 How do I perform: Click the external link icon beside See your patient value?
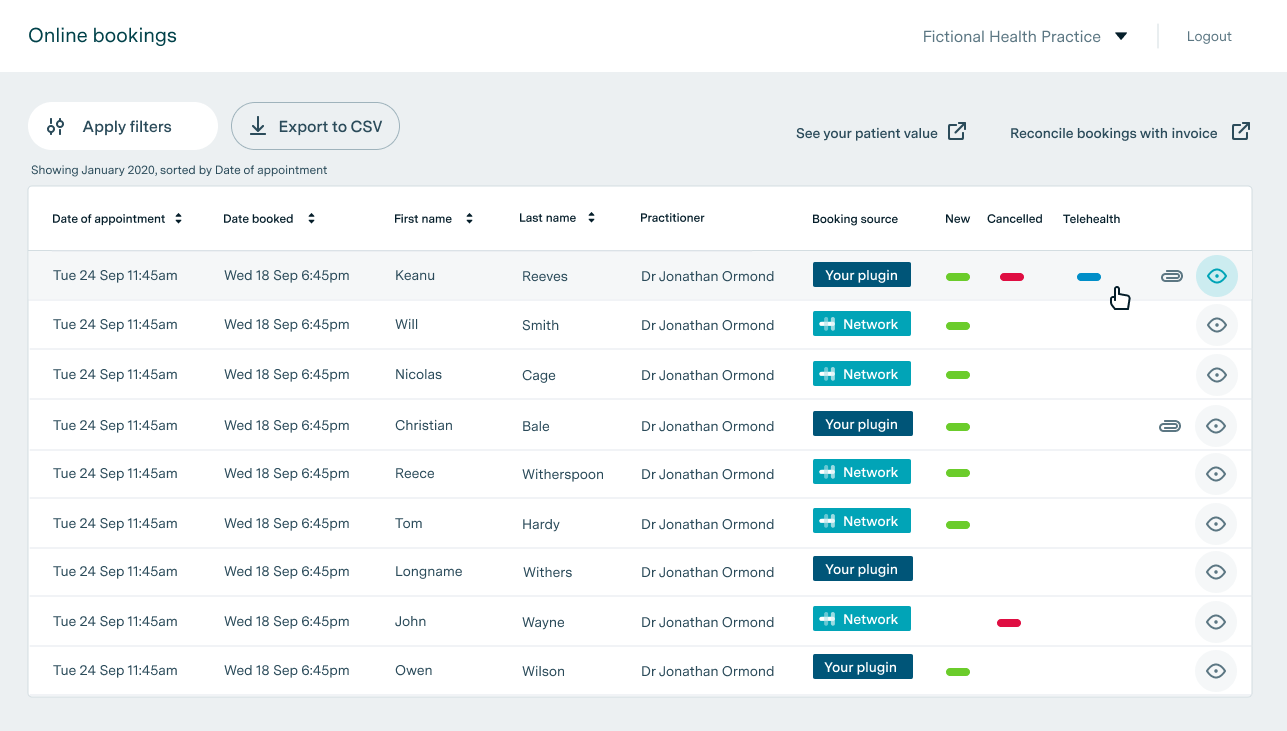957,132
